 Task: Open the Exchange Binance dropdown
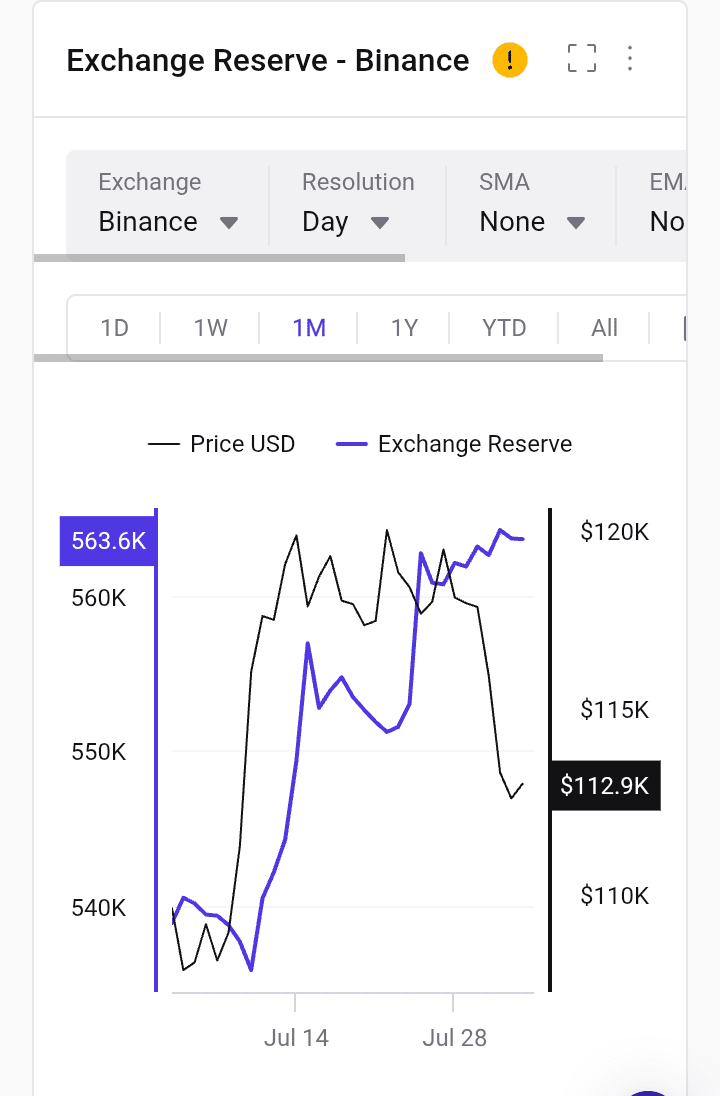pos(168,204)
